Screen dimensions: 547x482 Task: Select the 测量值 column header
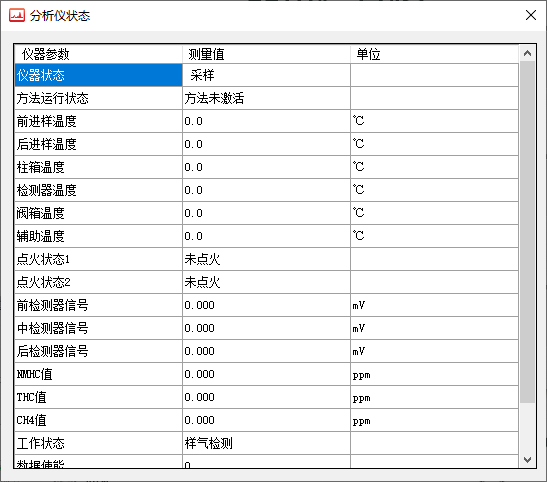click(266, 54)
